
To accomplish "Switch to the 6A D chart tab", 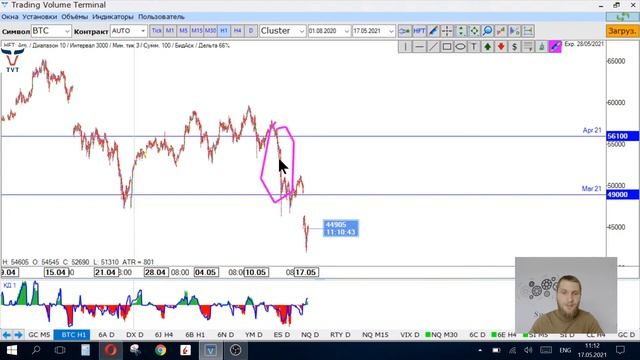I will (107, 335).
